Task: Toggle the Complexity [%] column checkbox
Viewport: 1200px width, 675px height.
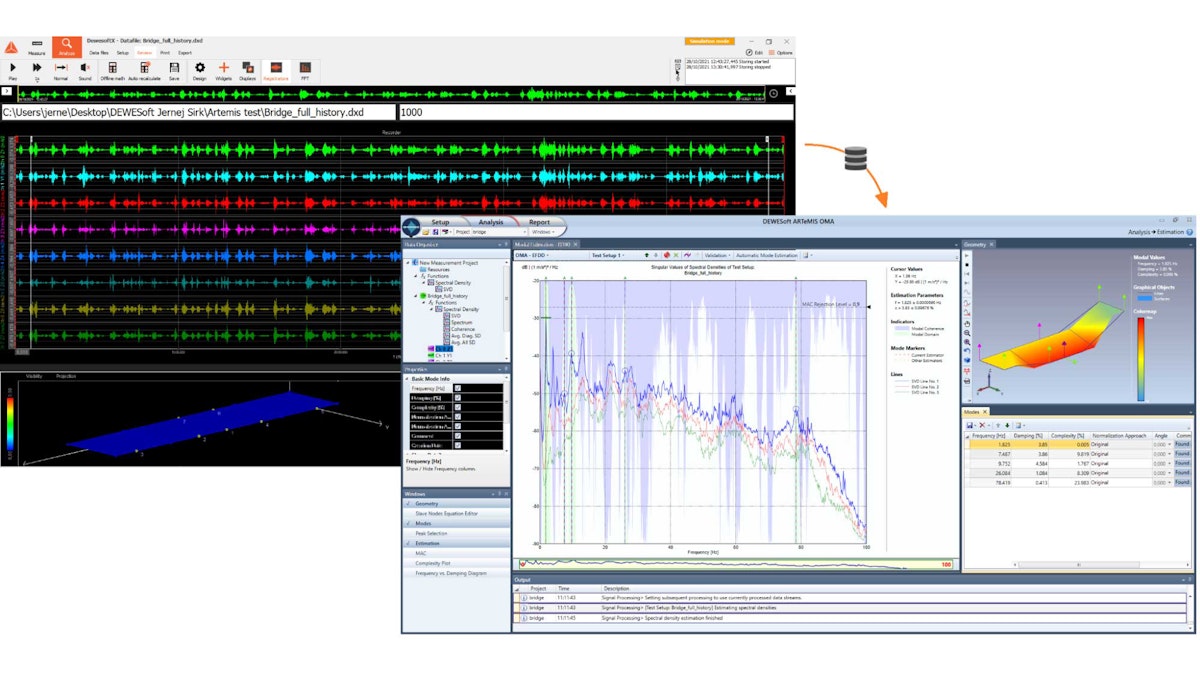Action: (x=458, y=408)
